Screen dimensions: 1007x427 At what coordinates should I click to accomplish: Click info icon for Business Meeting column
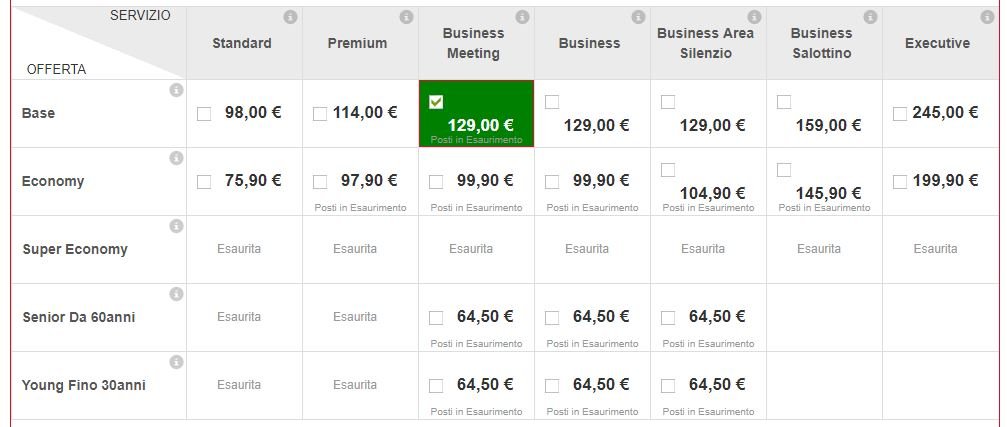pyautogui.click(x=522, y=18)
